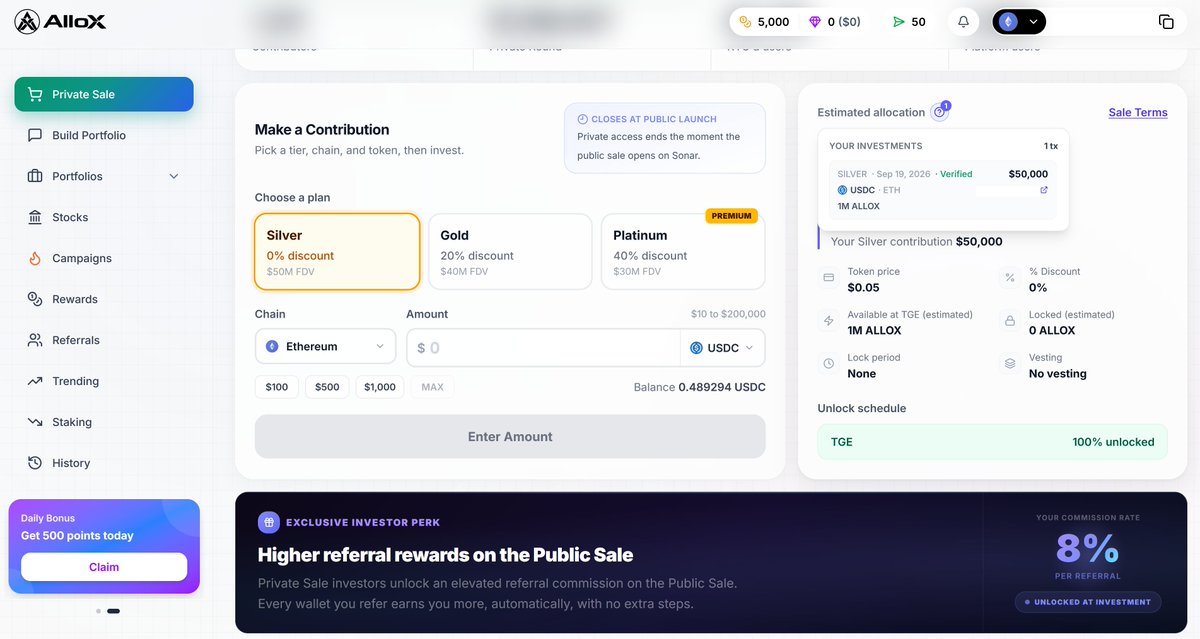Open the notifications bell

click(x=964, y=21)
